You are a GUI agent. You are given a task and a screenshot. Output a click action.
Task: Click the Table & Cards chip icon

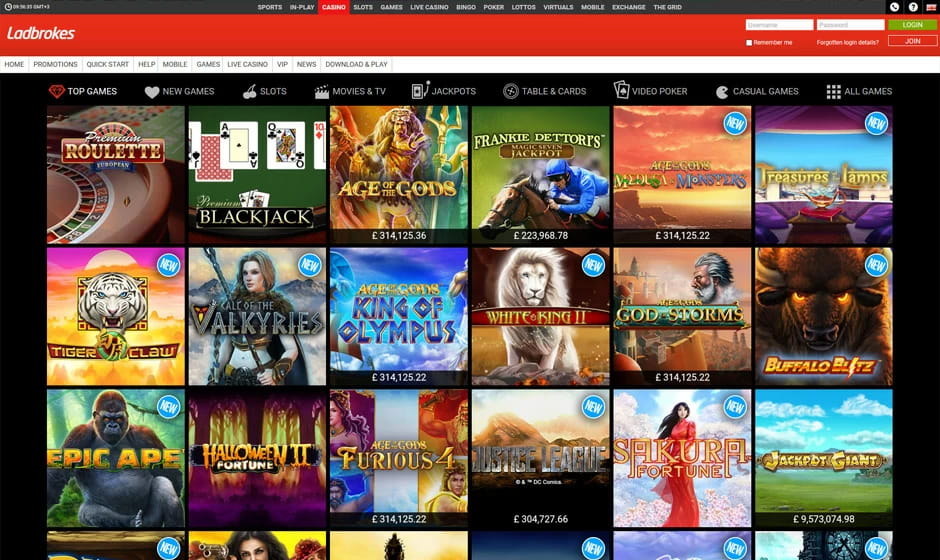click(511, 91)
